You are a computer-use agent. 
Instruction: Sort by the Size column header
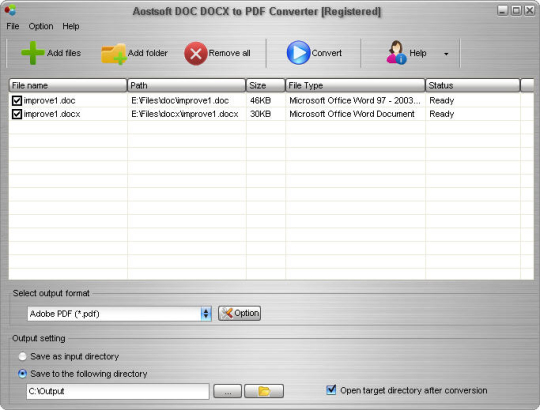click(x=266, y=85)
